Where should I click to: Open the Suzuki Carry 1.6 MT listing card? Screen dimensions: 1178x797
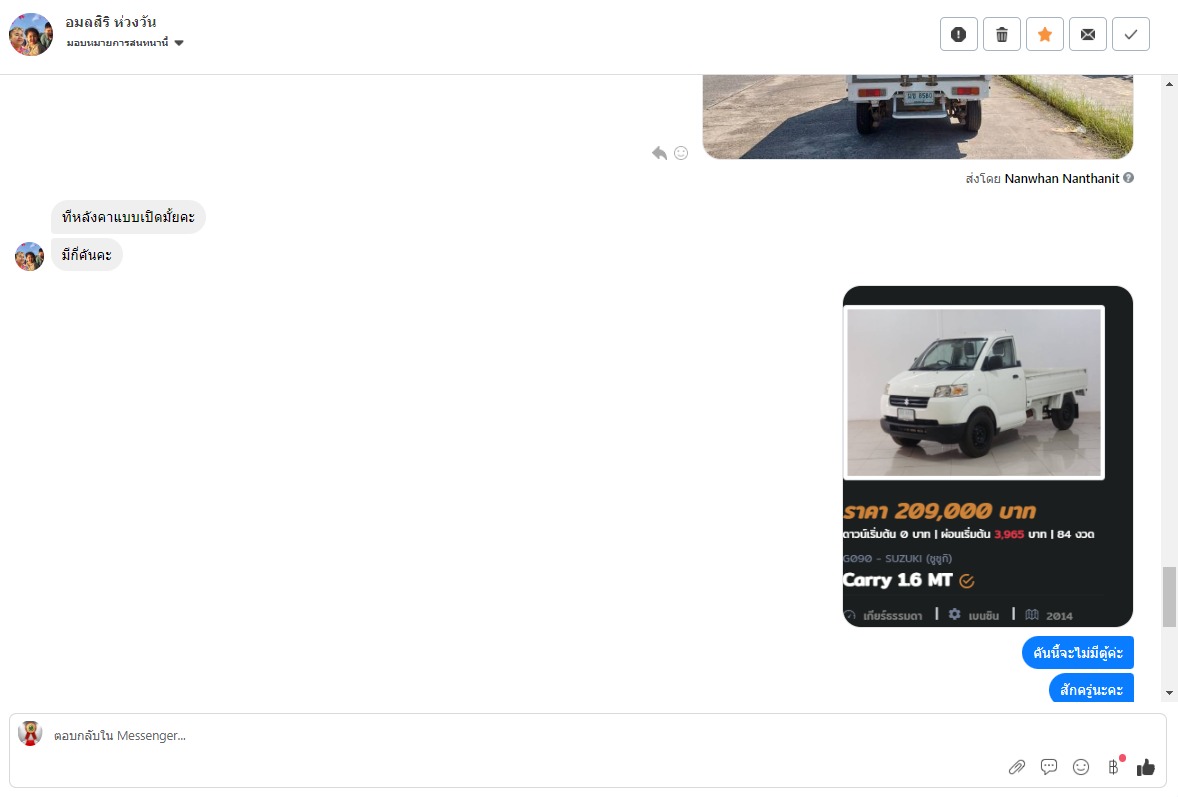tap(987, 456)
